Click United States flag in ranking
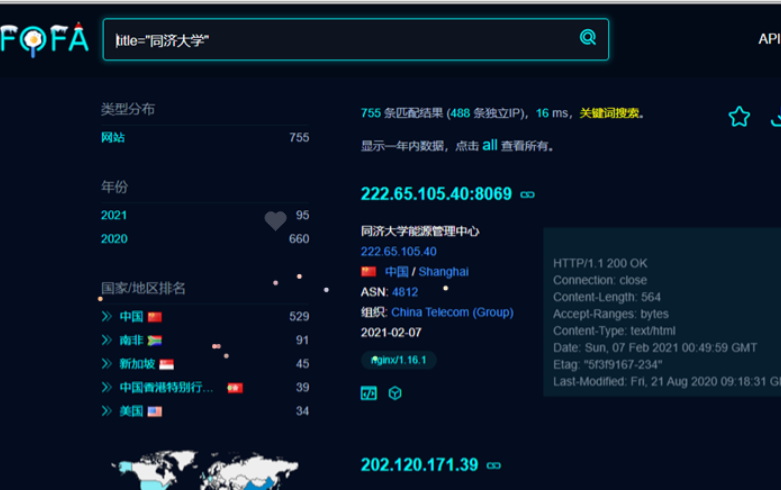Viewport: 781px width, 490px height. (155, 412)
